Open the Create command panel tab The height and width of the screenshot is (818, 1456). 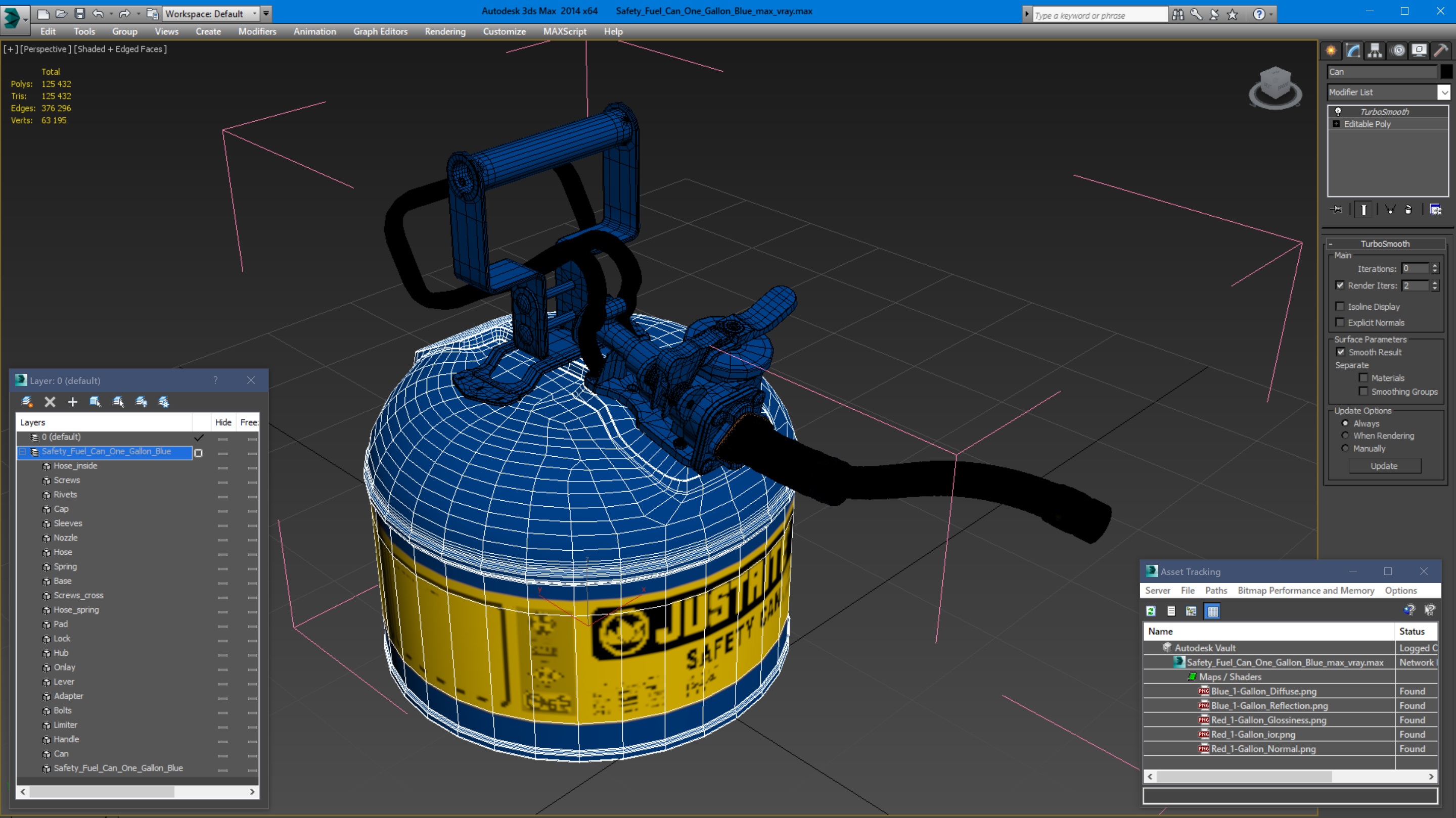tap(1331, 51)
